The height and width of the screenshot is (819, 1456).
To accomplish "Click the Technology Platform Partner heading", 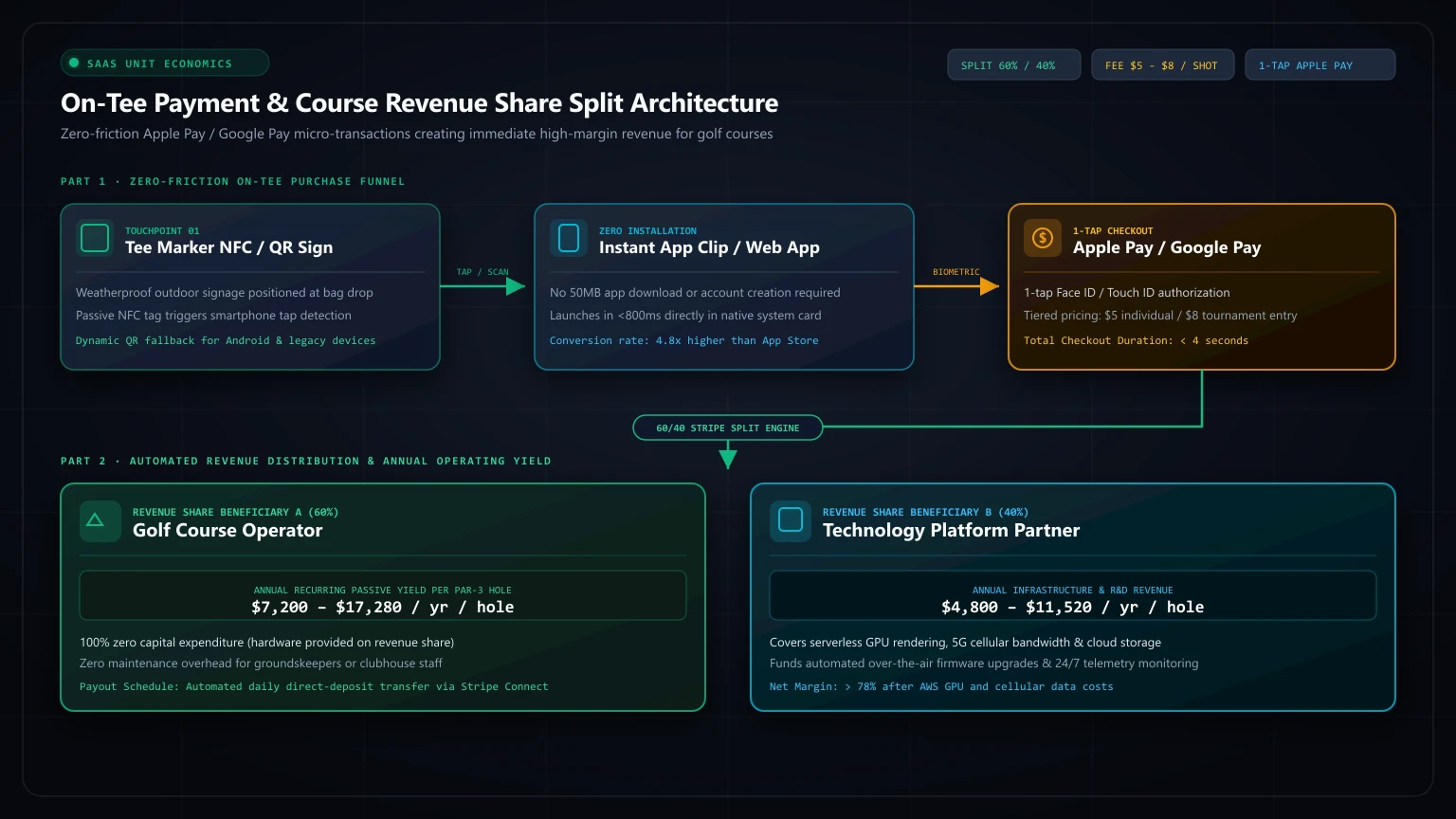I will coord(951,531).
